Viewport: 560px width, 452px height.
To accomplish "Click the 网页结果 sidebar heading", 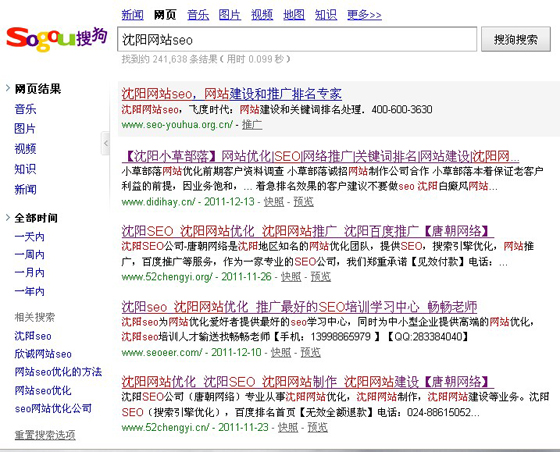I will pyautogui.click(x=38, y=89).
